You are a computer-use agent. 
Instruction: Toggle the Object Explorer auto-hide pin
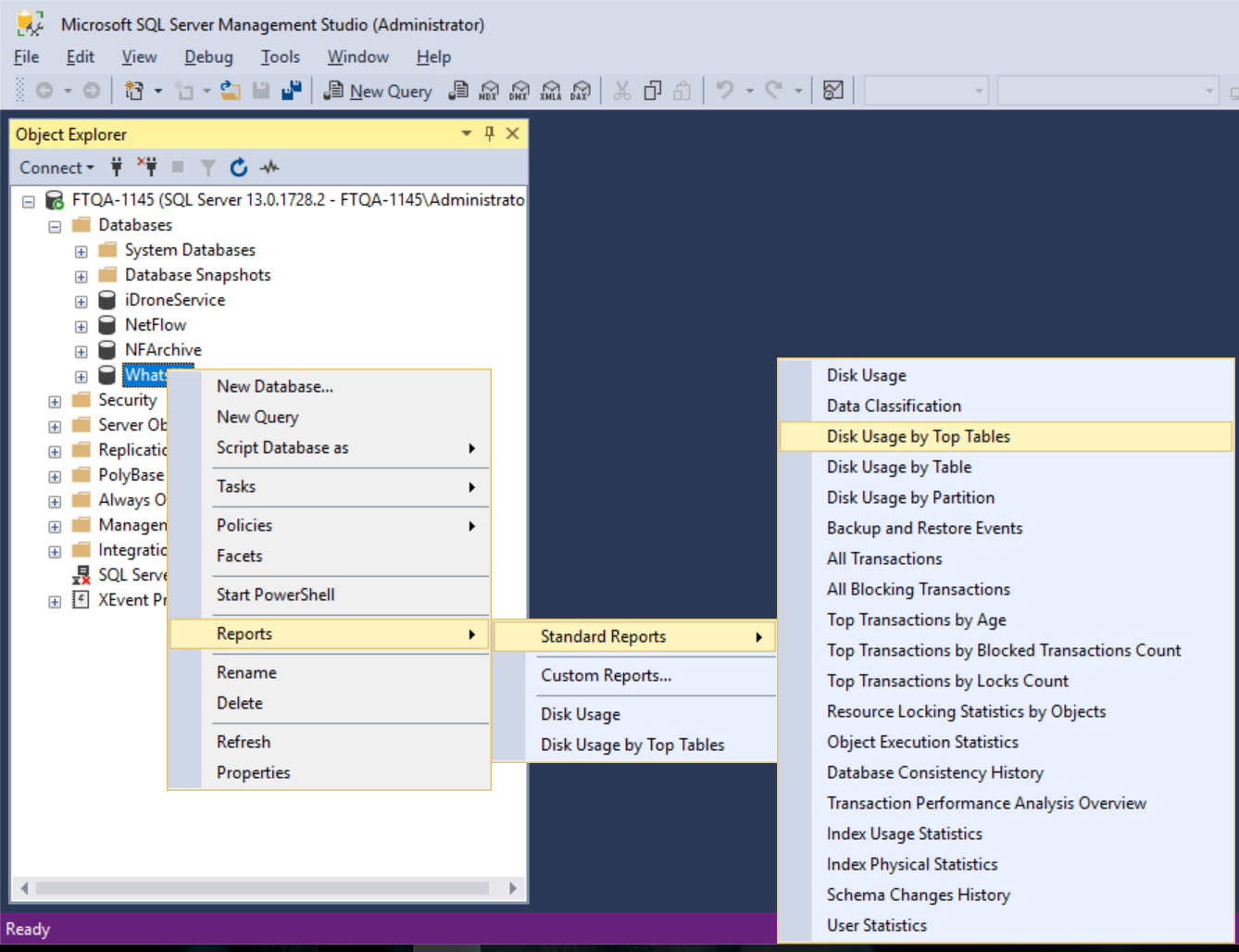pos(489,133)
